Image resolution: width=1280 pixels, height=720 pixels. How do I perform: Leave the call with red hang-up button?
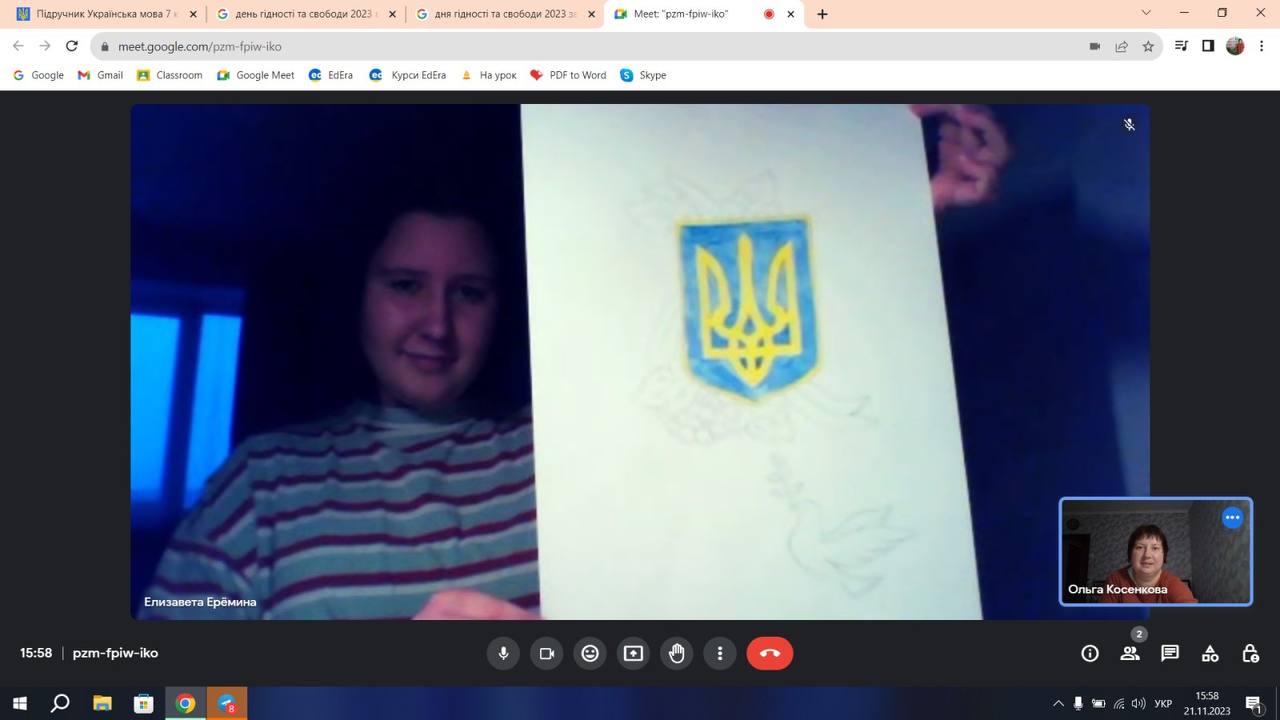[x=769, y=653]
